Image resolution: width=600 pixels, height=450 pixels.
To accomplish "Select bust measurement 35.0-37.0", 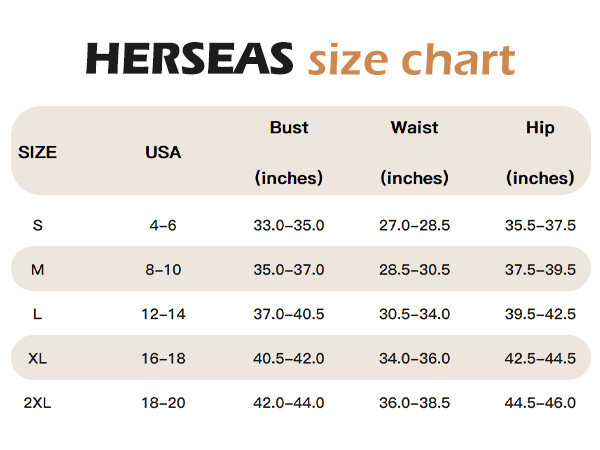I will click(289, 270).
